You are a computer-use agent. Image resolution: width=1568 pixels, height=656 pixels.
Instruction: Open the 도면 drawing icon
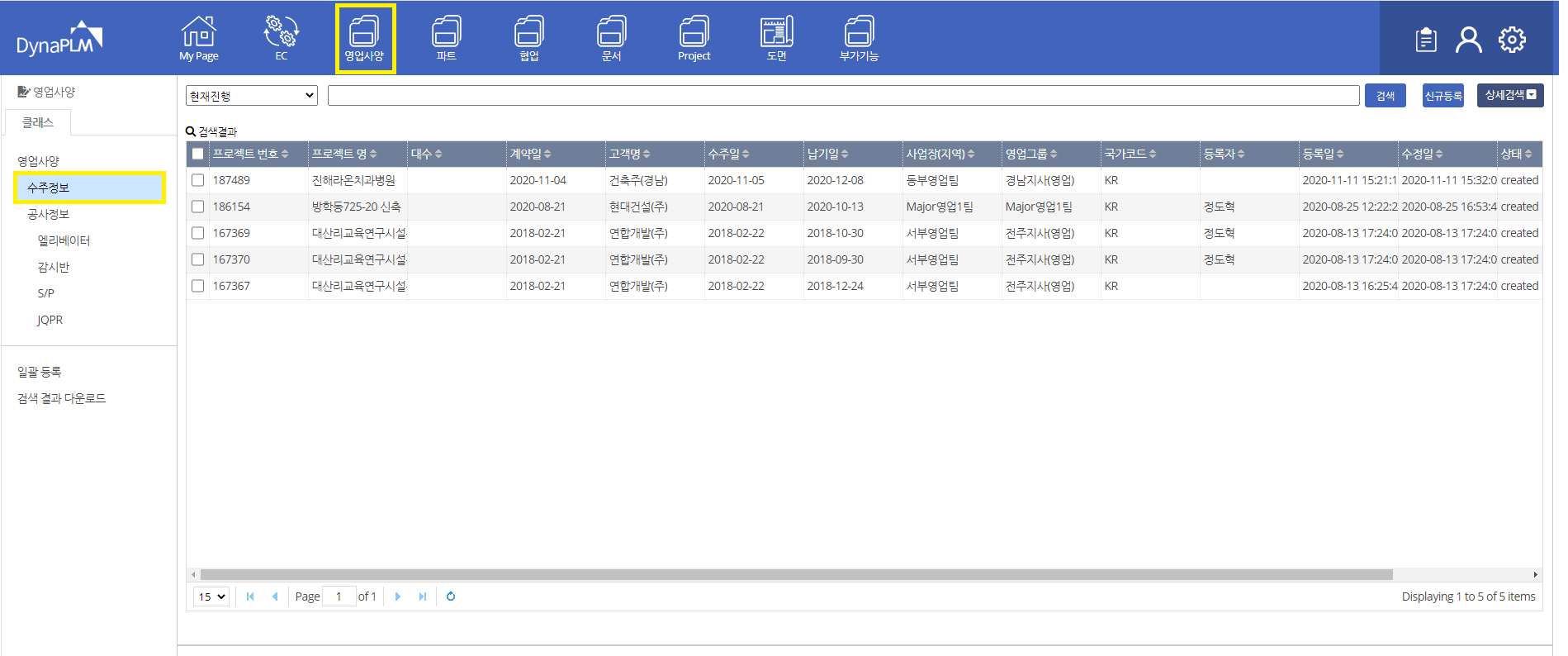pyautogui.click(x=777, y=38)
